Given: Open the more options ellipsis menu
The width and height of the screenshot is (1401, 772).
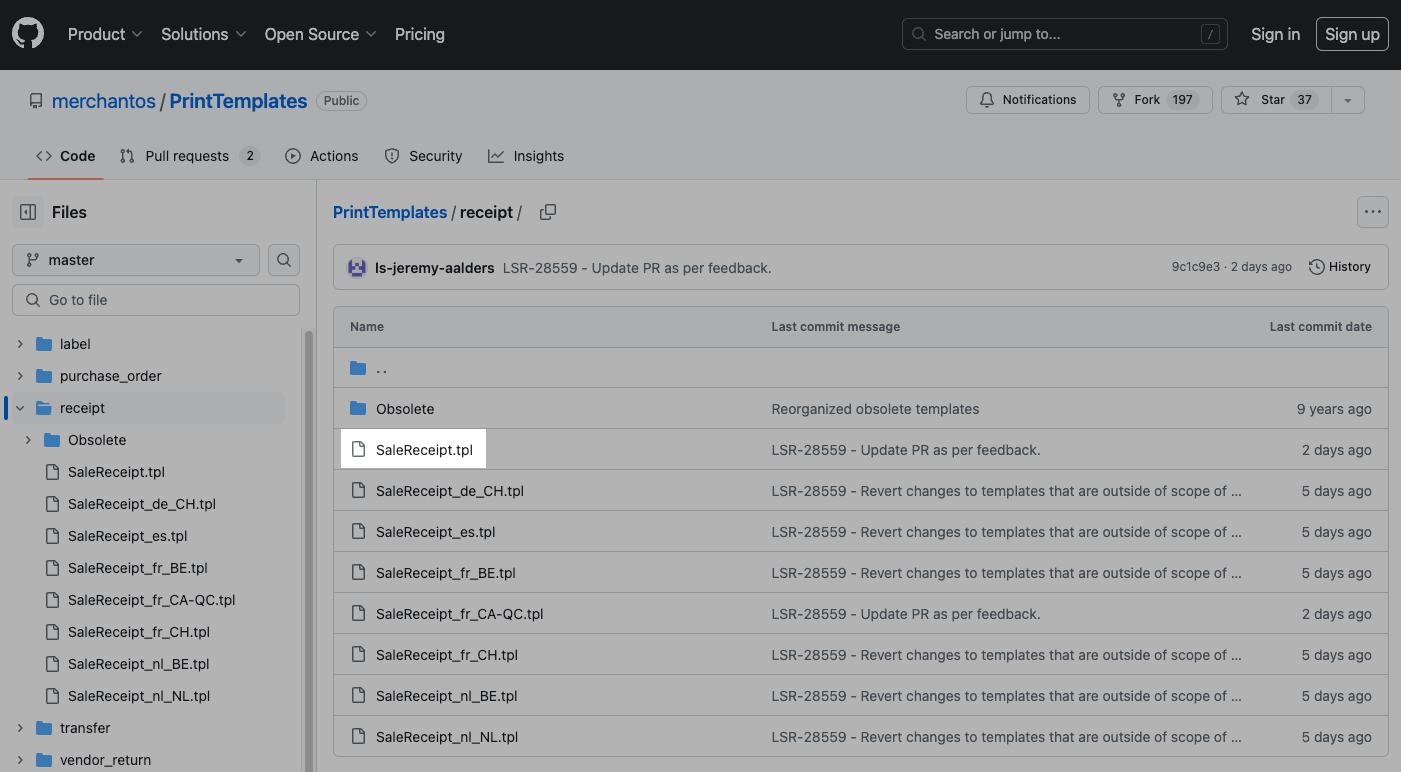Looking at the screenshot, I should click(x=1372, y=212).
